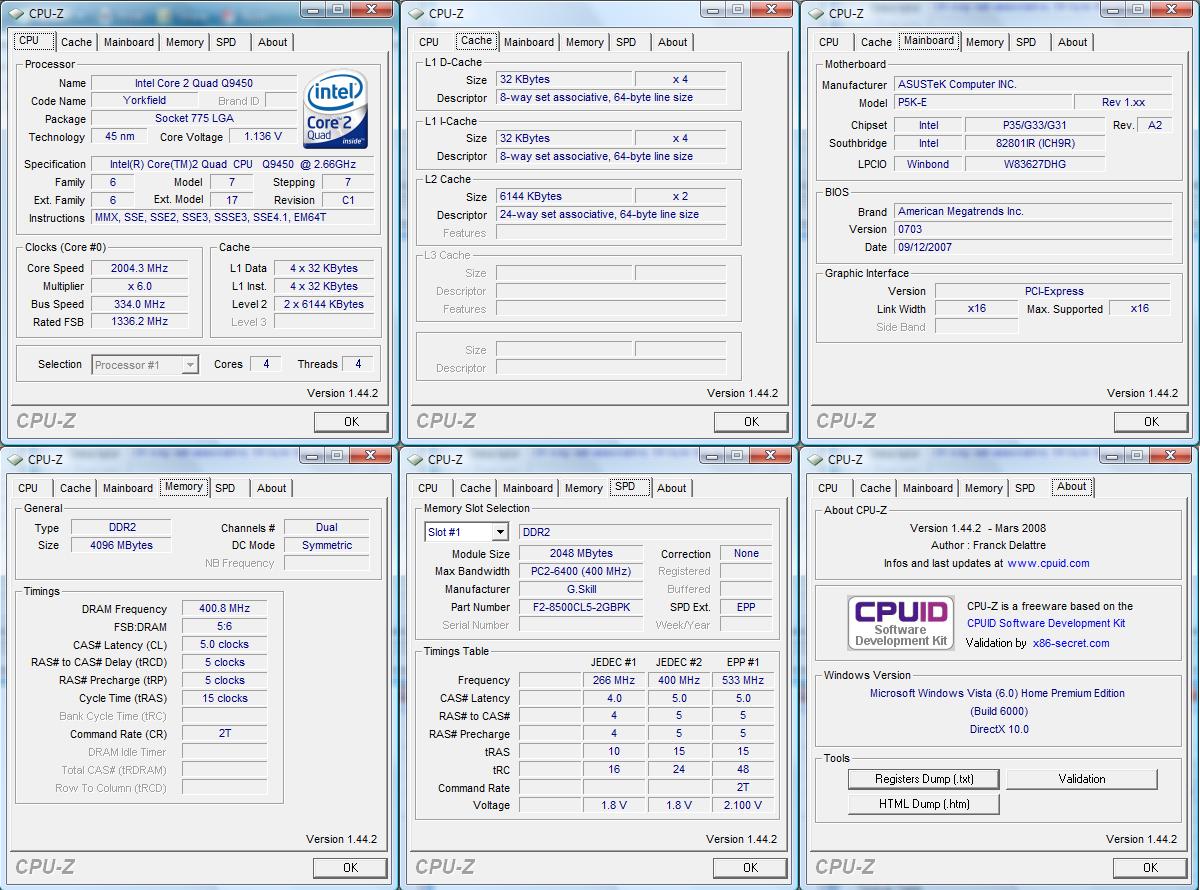Click the CPU-Z title icon in the CPU-tab window
Image resolution: width=1200 pixels, height=890 pixels.
pos(15,13)
